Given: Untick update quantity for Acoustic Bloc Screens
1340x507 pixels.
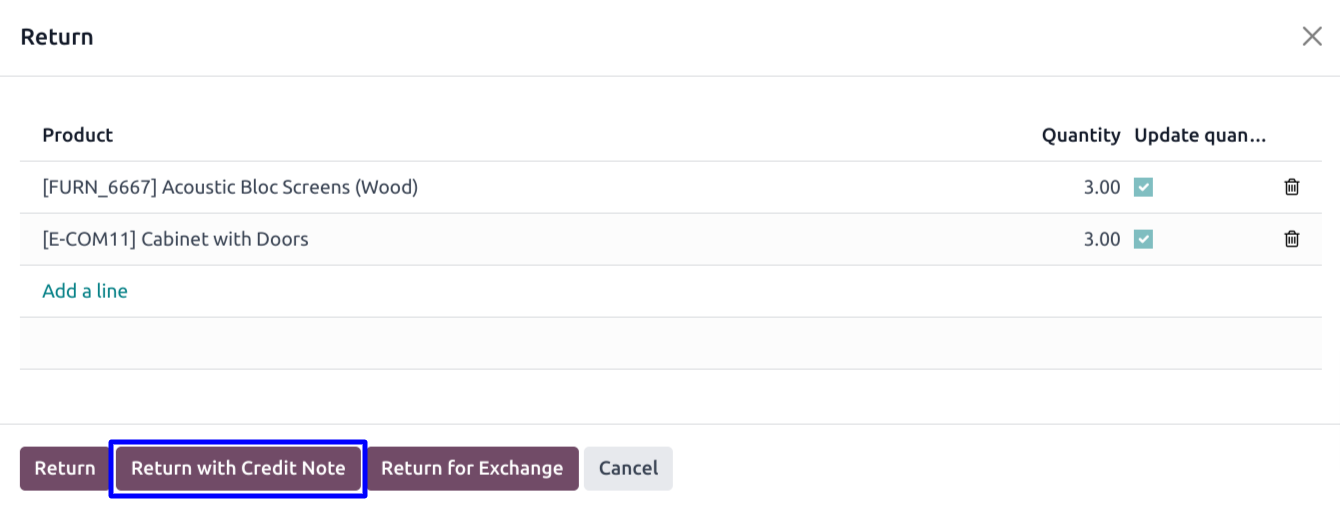Looking at the screenshot, I should pos(1144,187).
